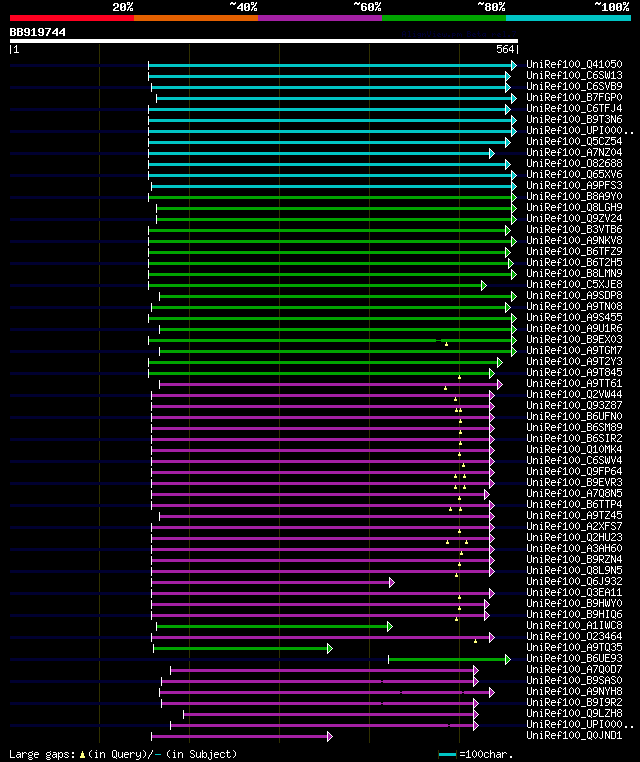
Task: Select the UniRef100_Q5CZ54 label
Action: click(x=574, y=141)
